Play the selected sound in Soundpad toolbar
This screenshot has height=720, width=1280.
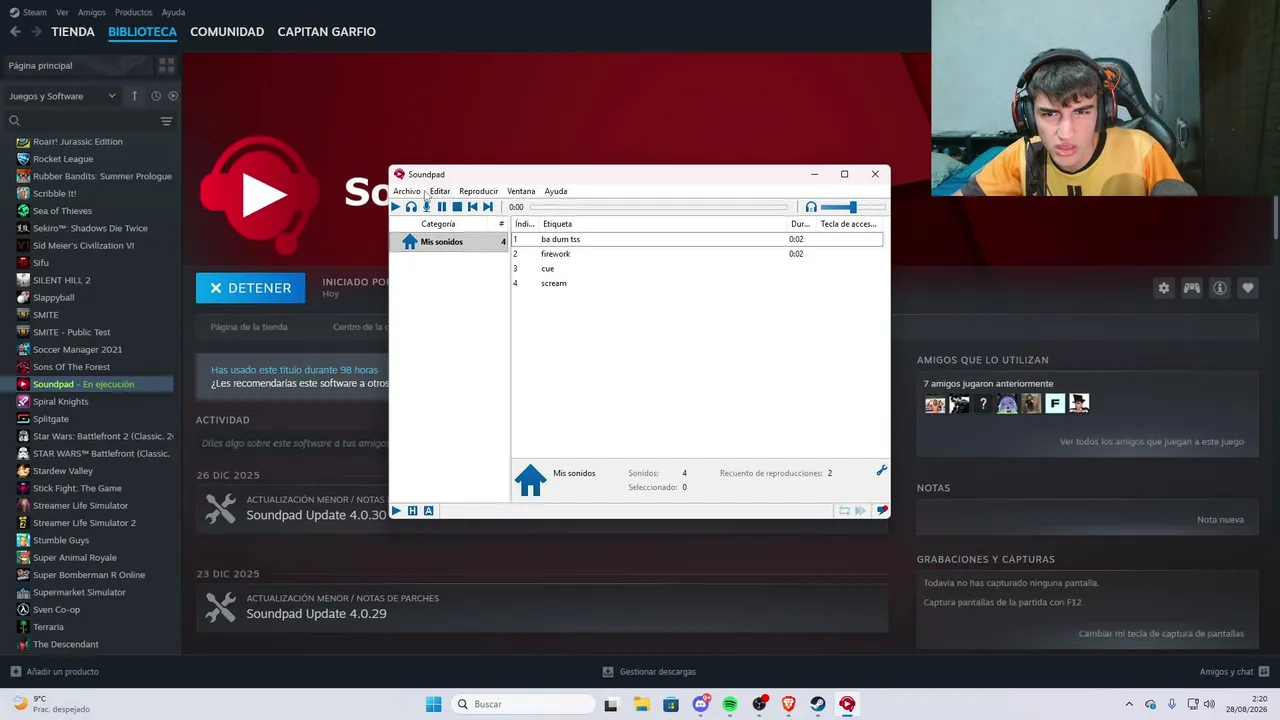[395, 207]
